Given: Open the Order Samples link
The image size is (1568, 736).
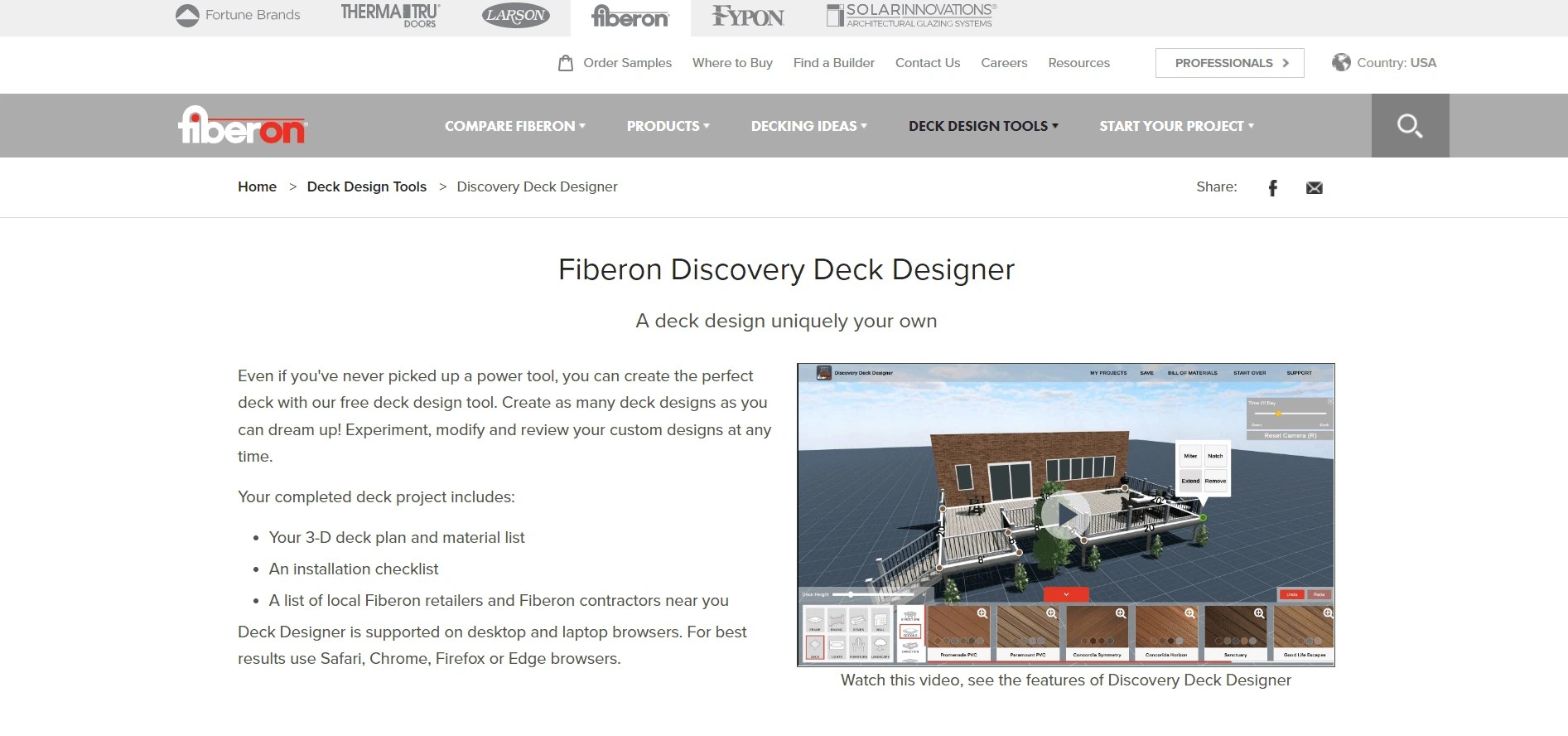Looking at the screenshot, I should [x=627, y=63].
